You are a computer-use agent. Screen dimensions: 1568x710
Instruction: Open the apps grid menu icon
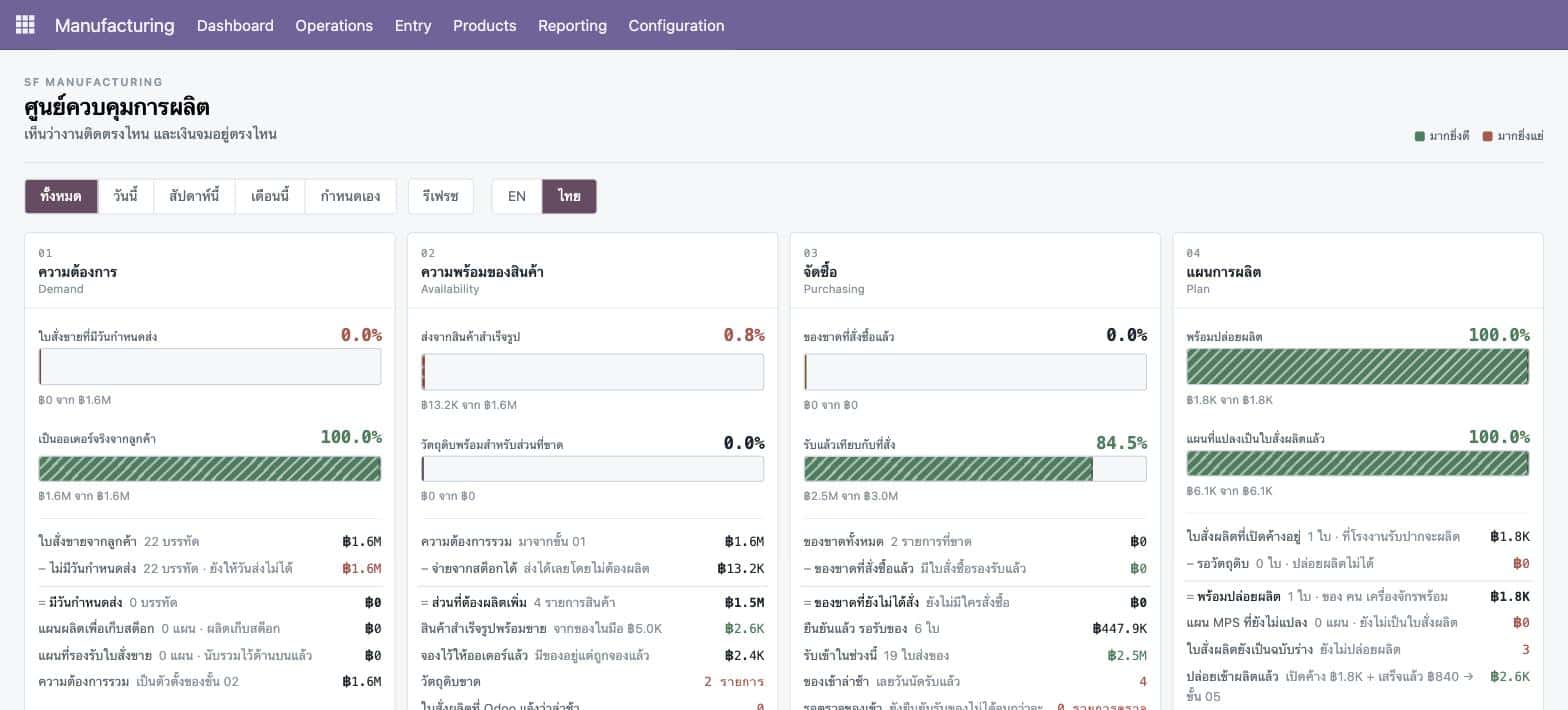(25, 25)
